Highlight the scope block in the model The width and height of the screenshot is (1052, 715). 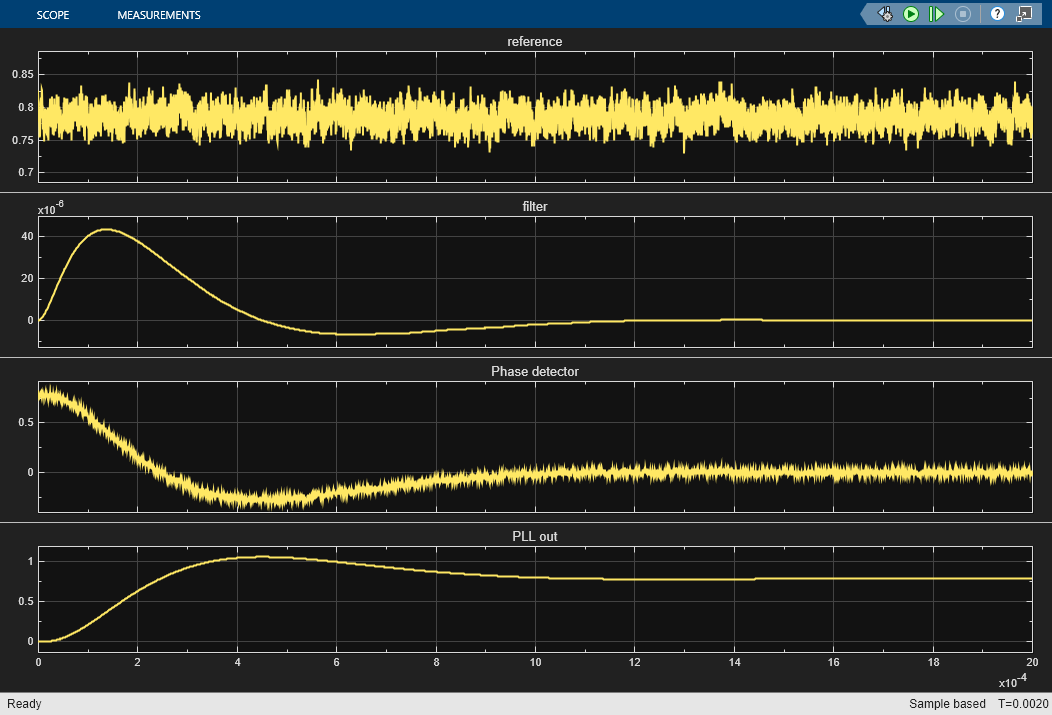(1024, 14)
